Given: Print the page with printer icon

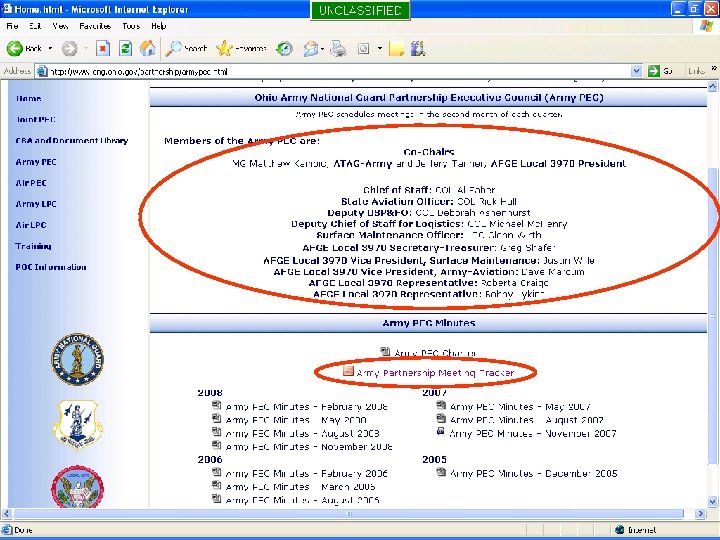Looking at the screenshot, I should [338, 48].
